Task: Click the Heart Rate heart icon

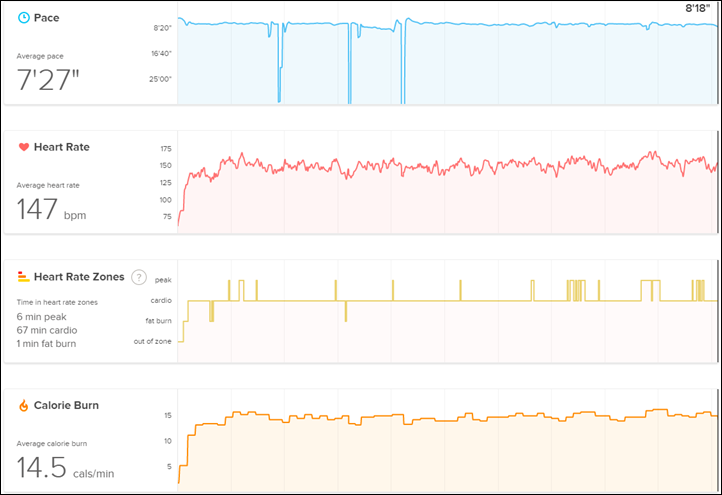Action: click(24, 147)
